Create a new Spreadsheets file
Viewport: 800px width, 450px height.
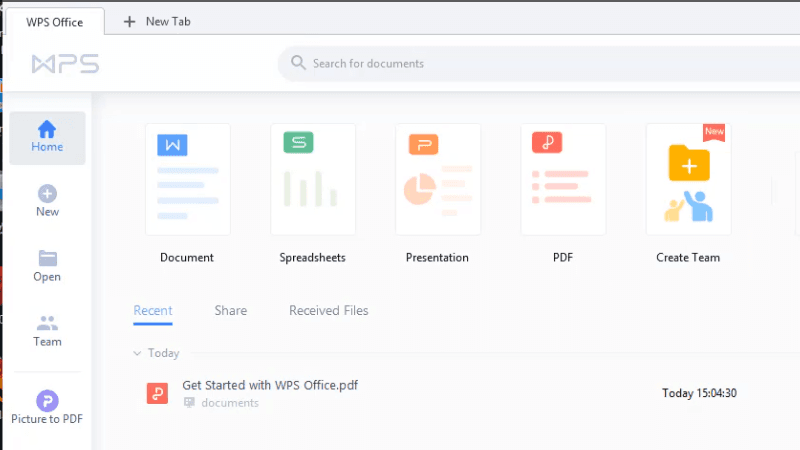(312, 179)
